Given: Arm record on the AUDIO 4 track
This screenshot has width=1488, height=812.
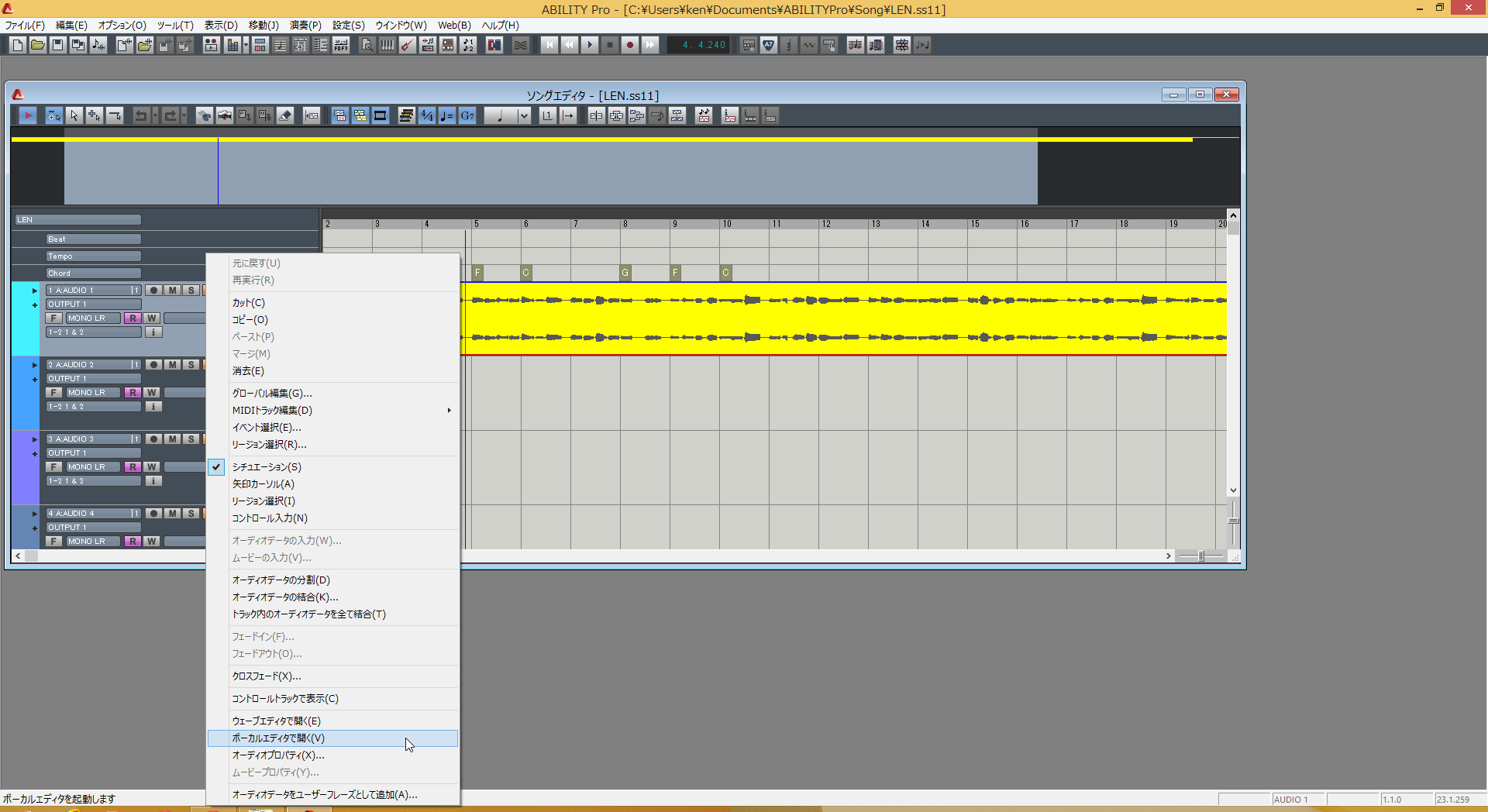Looking at the screenshot, I should (x=153, y=514).
